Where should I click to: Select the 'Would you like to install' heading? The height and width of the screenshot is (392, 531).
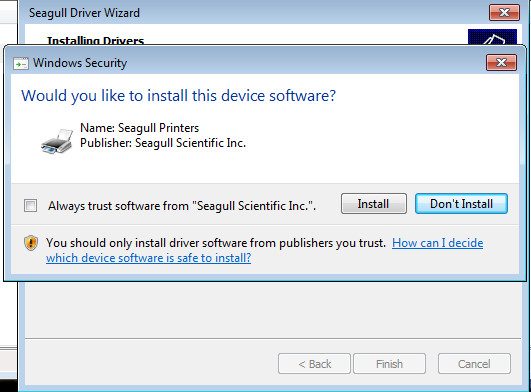tap(178, 96)
